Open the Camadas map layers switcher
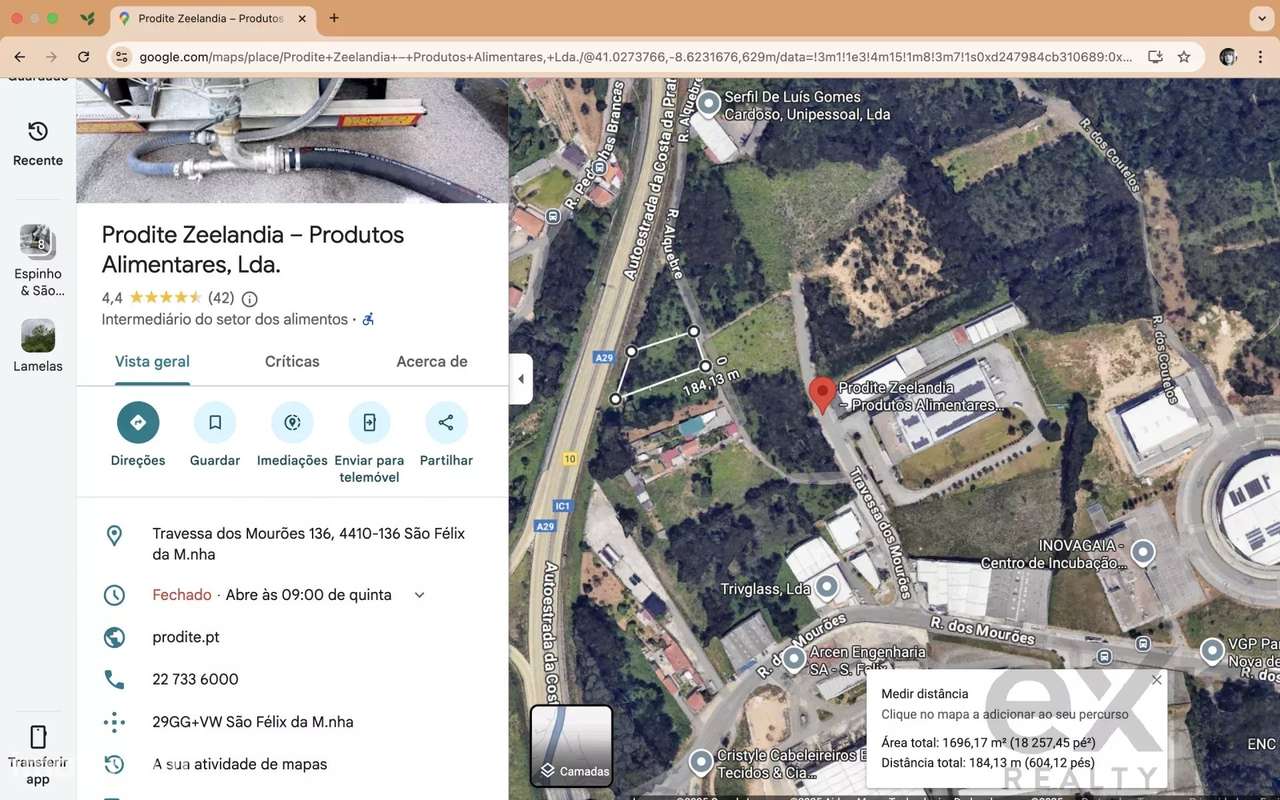The width and height of the screenshot is (1280, 800). coord(571,746)
